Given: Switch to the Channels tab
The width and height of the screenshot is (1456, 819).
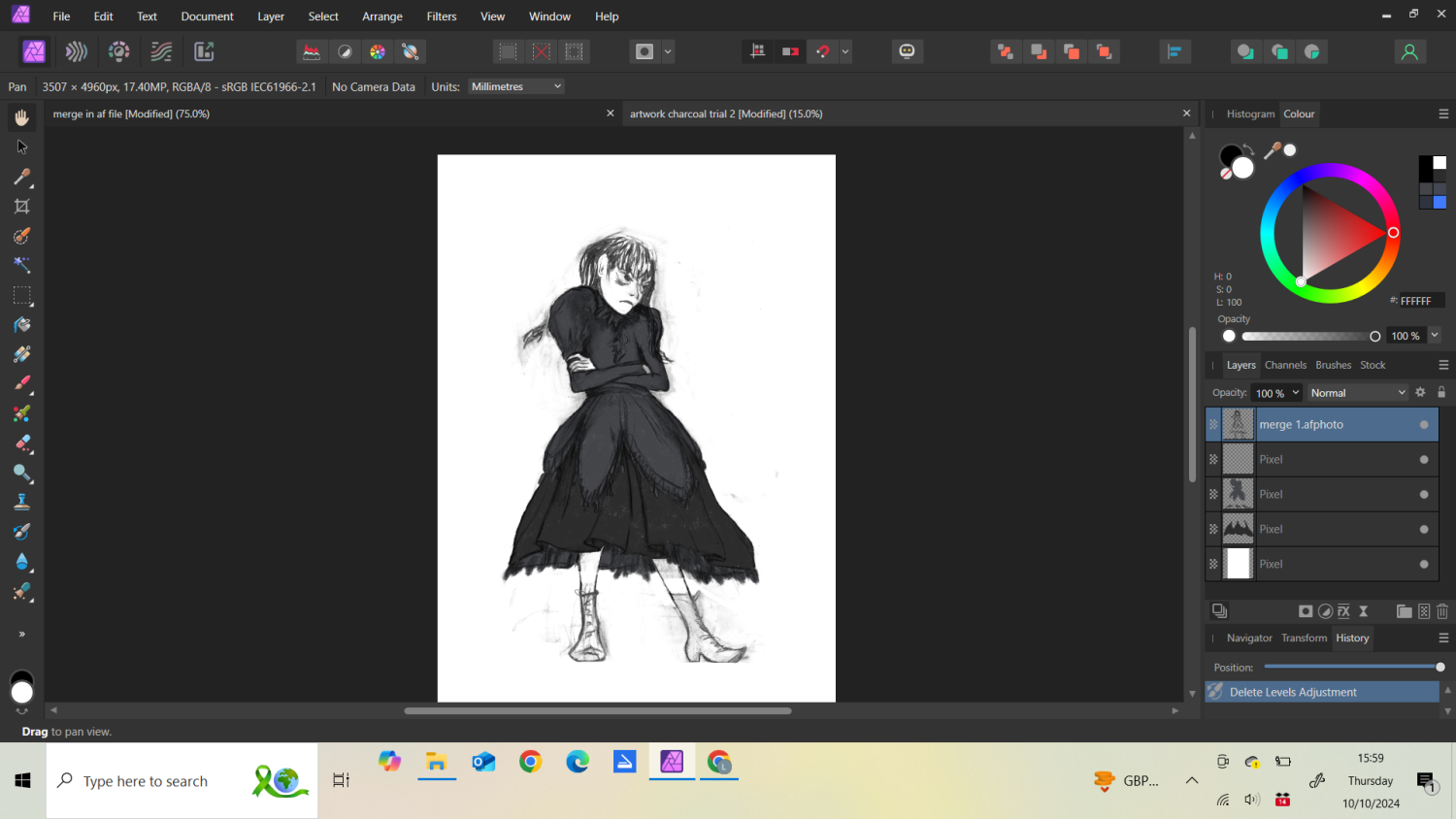Looking at the screenshot, I should coord(1285,365).
